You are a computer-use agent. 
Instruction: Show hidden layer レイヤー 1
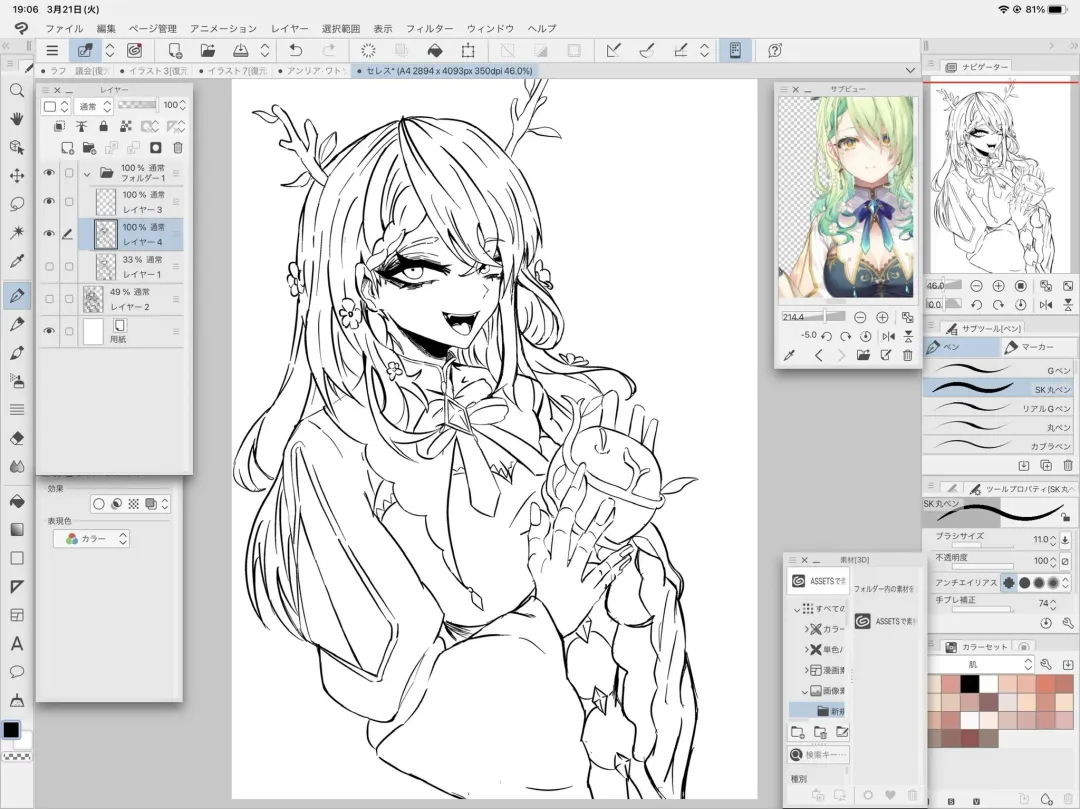pos(49,266)
